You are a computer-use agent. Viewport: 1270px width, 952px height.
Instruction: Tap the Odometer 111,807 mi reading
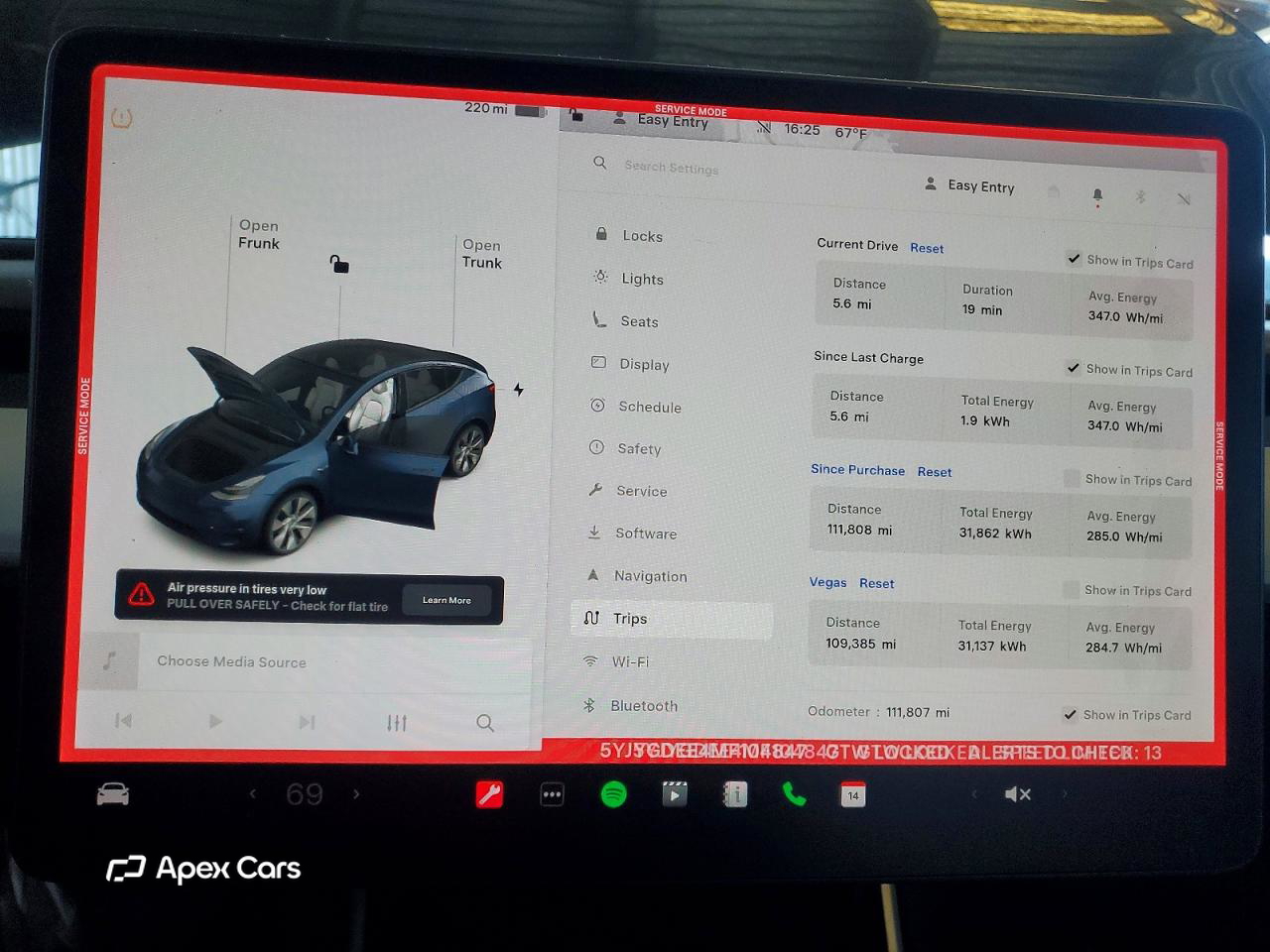(x=878, y=712)
